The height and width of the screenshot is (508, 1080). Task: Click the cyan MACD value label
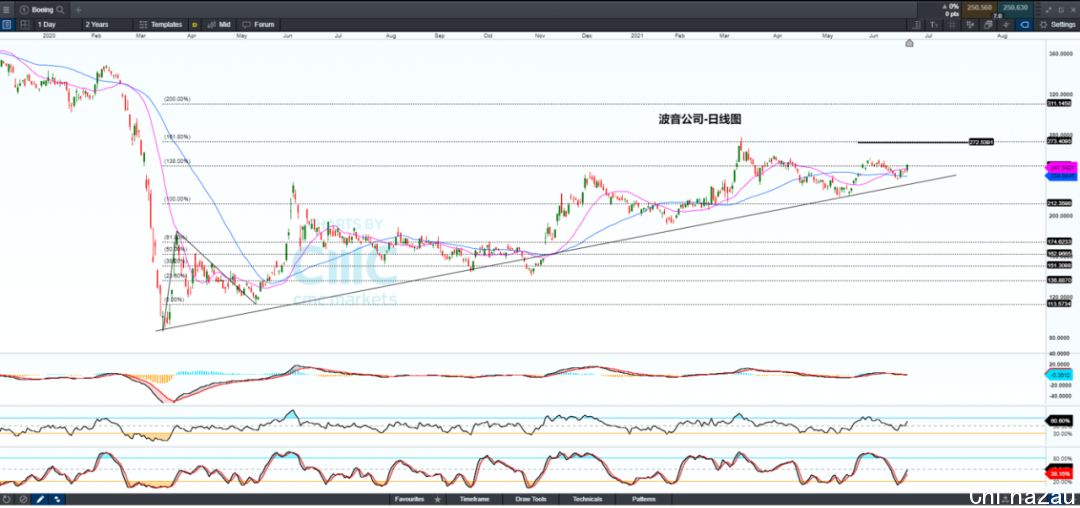pos(1058,375)
